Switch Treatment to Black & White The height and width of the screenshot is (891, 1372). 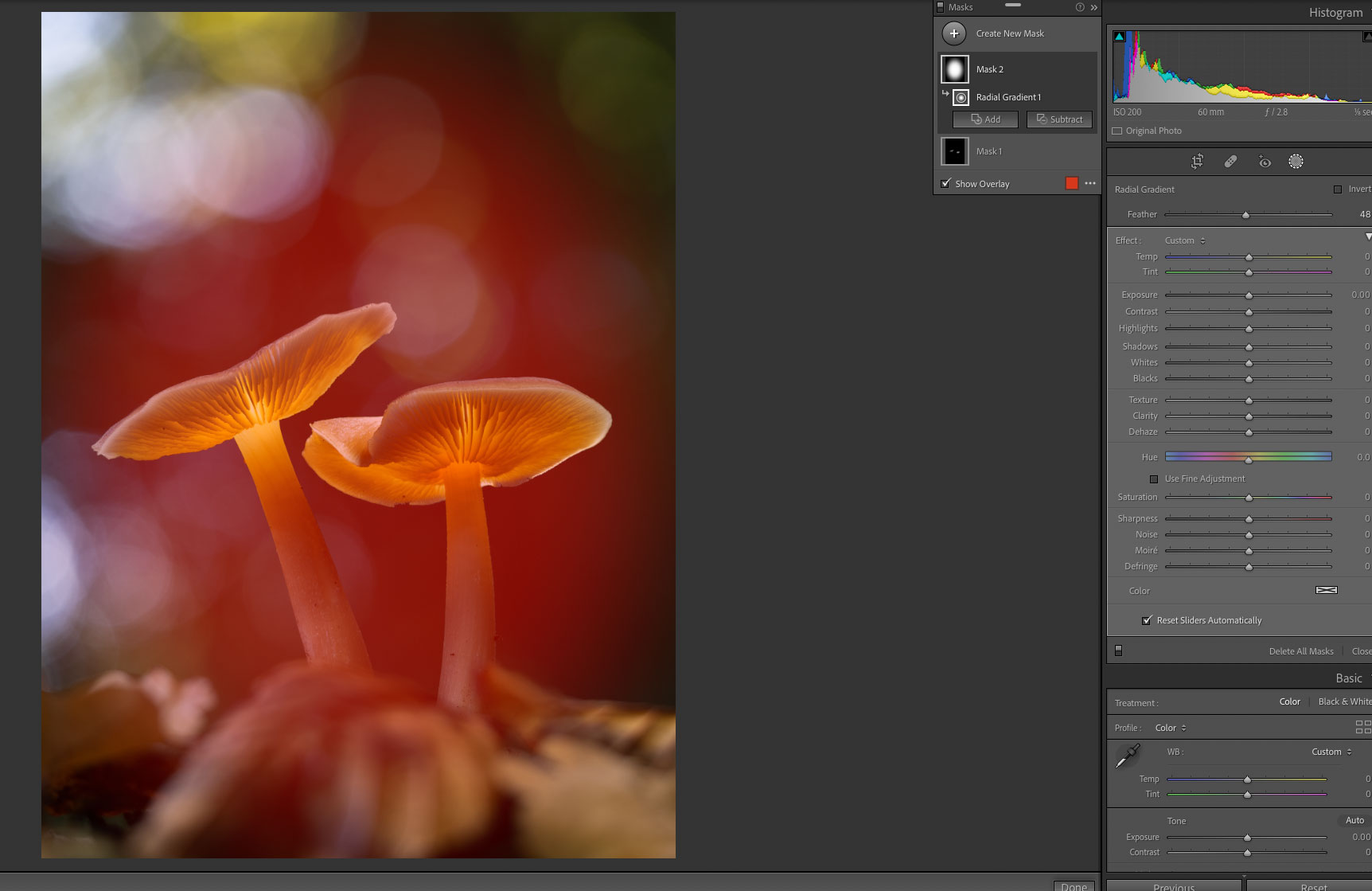(1345, 701)
